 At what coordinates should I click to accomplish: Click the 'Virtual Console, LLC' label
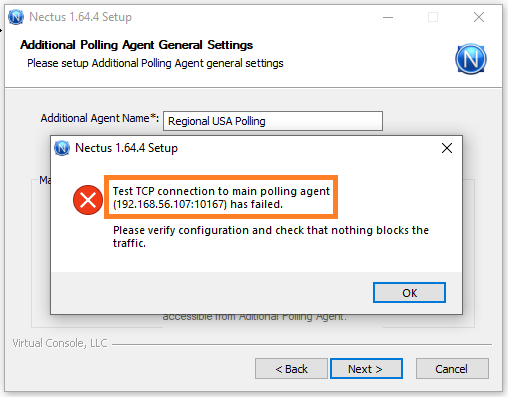(x=60, y=343)
